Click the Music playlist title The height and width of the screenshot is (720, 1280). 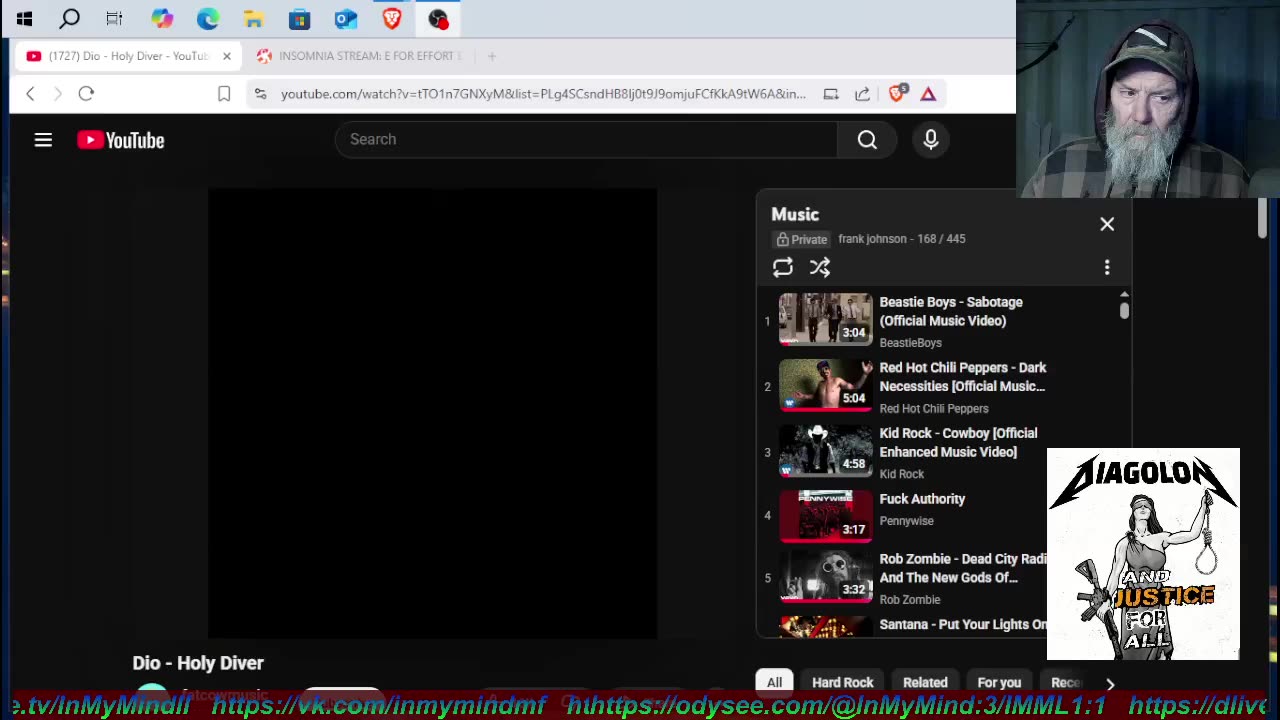click(x=795, y=214)
